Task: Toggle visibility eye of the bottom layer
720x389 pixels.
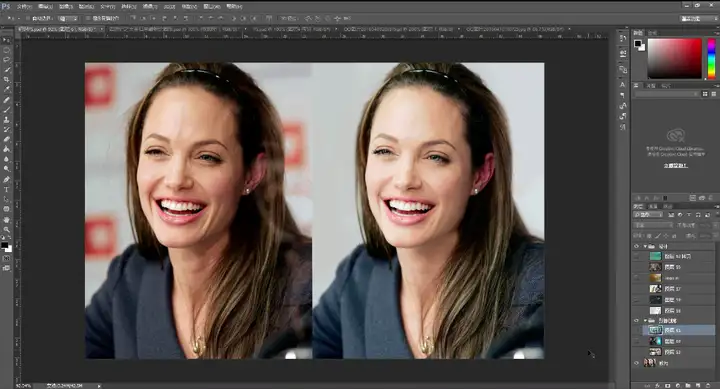Action: pos(636,363)
